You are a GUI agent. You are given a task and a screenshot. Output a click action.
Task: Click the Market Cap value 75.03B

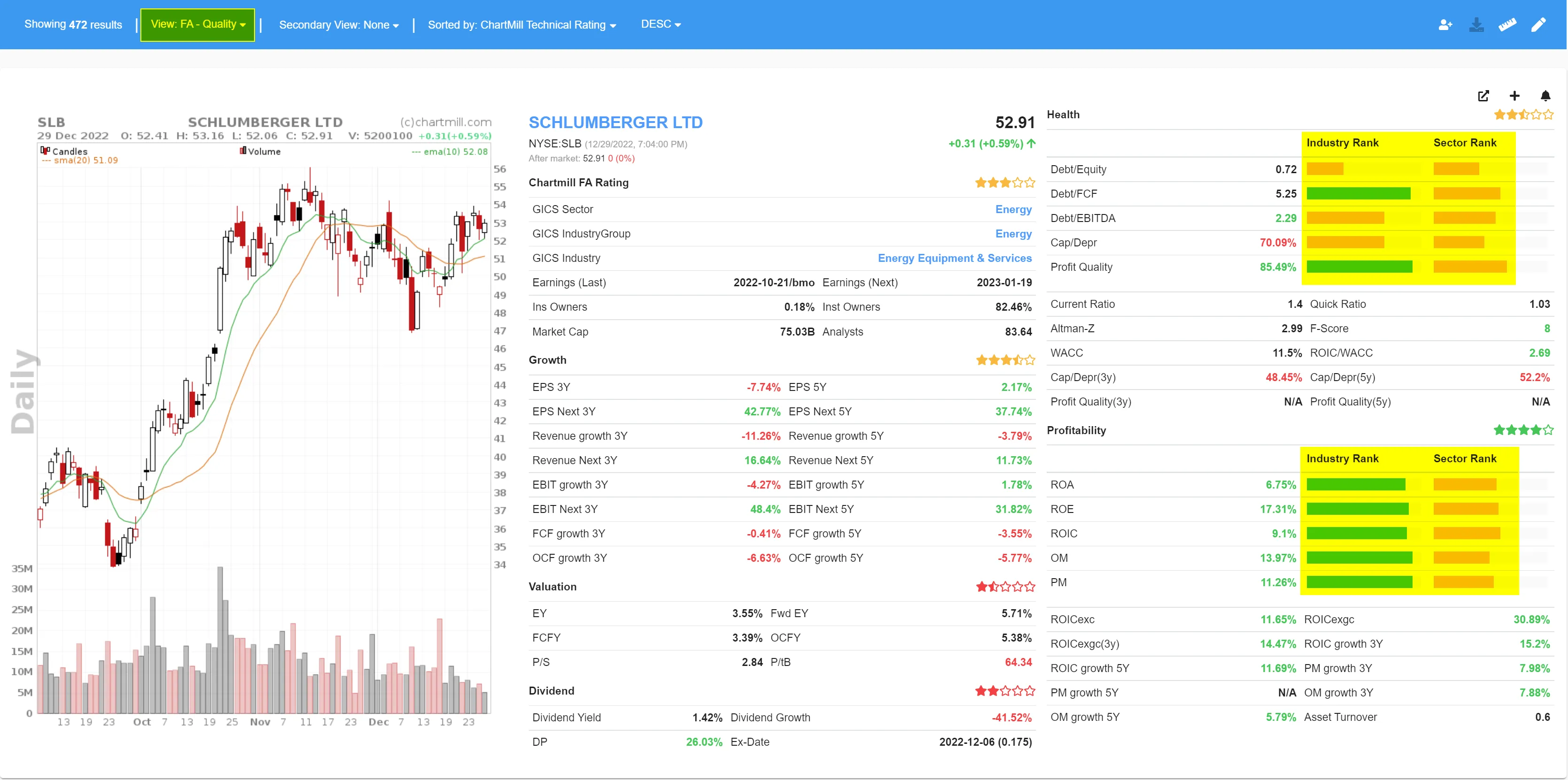pos(797,332)
